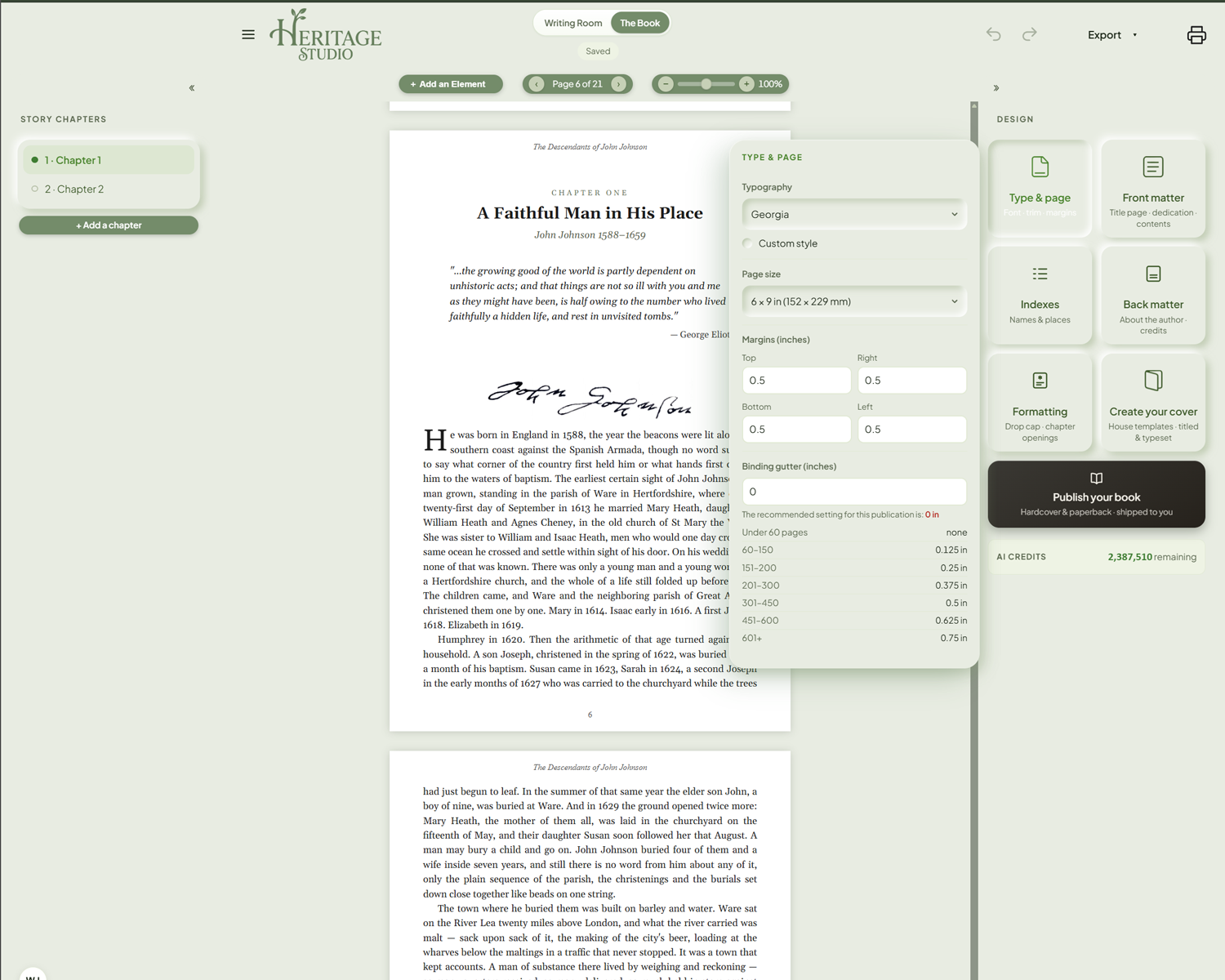
Task: Open the Formatting design card
Action: pyautogui.click(x=1040, y=402)
